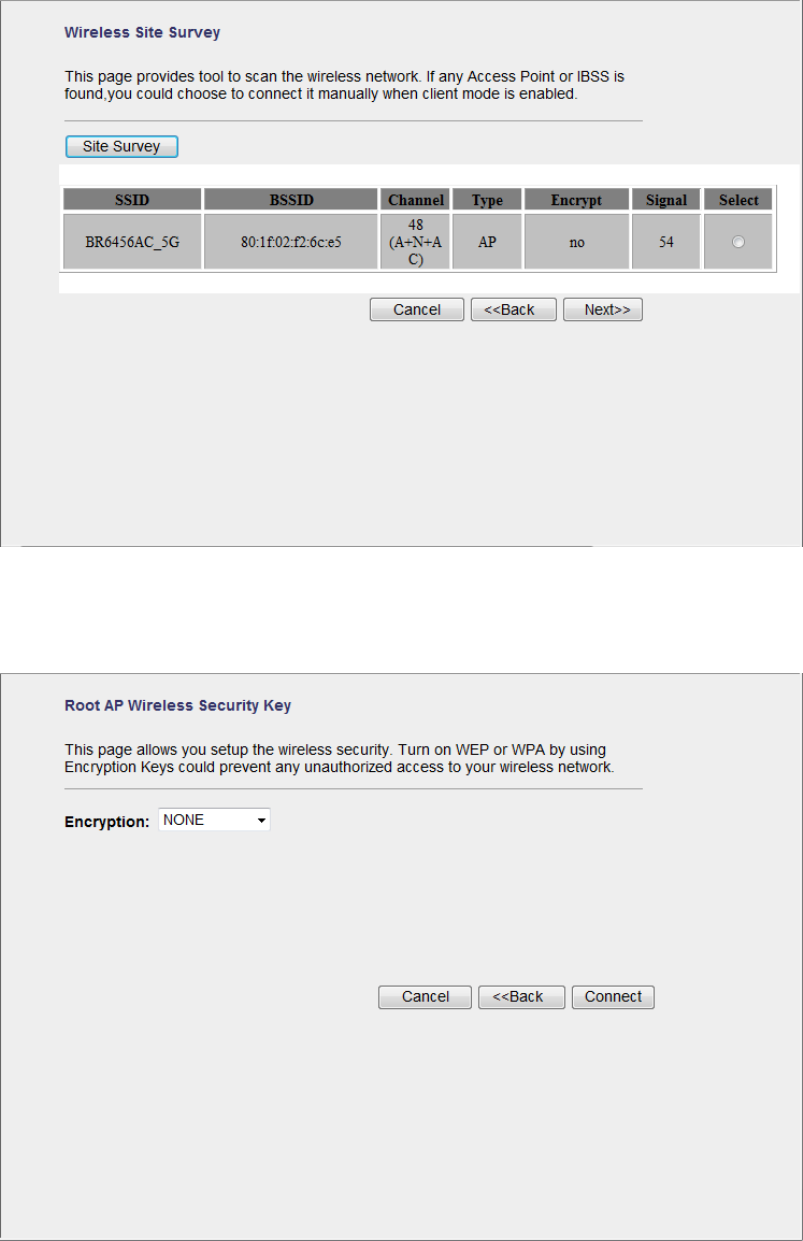Click the Type column header
Image resolution: width=803 pixels, height=1241 pixels.
(x=487, y=200)
